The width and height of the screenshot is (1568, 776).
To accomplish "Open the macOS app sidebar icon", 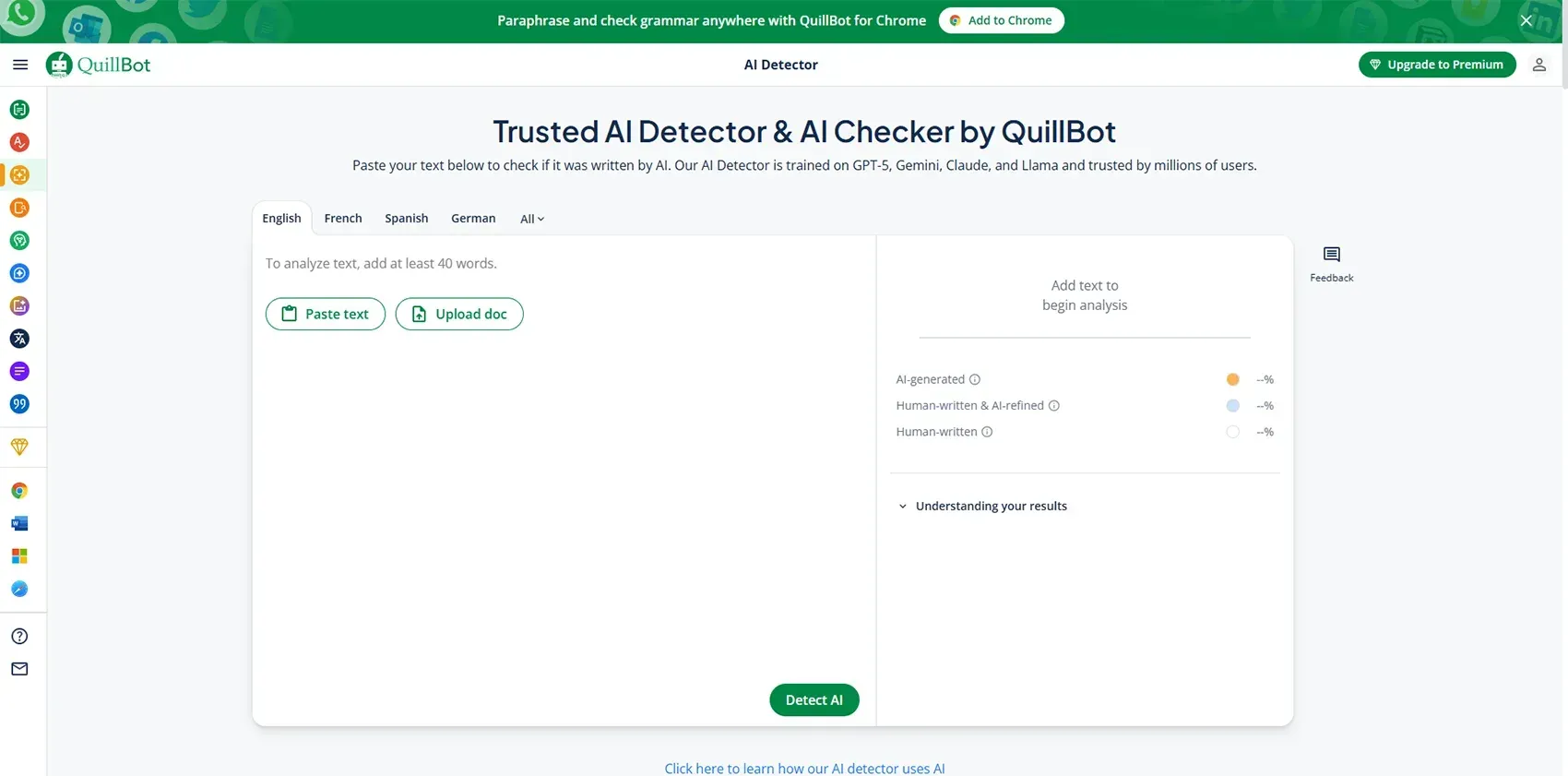I will coord(19,590).
